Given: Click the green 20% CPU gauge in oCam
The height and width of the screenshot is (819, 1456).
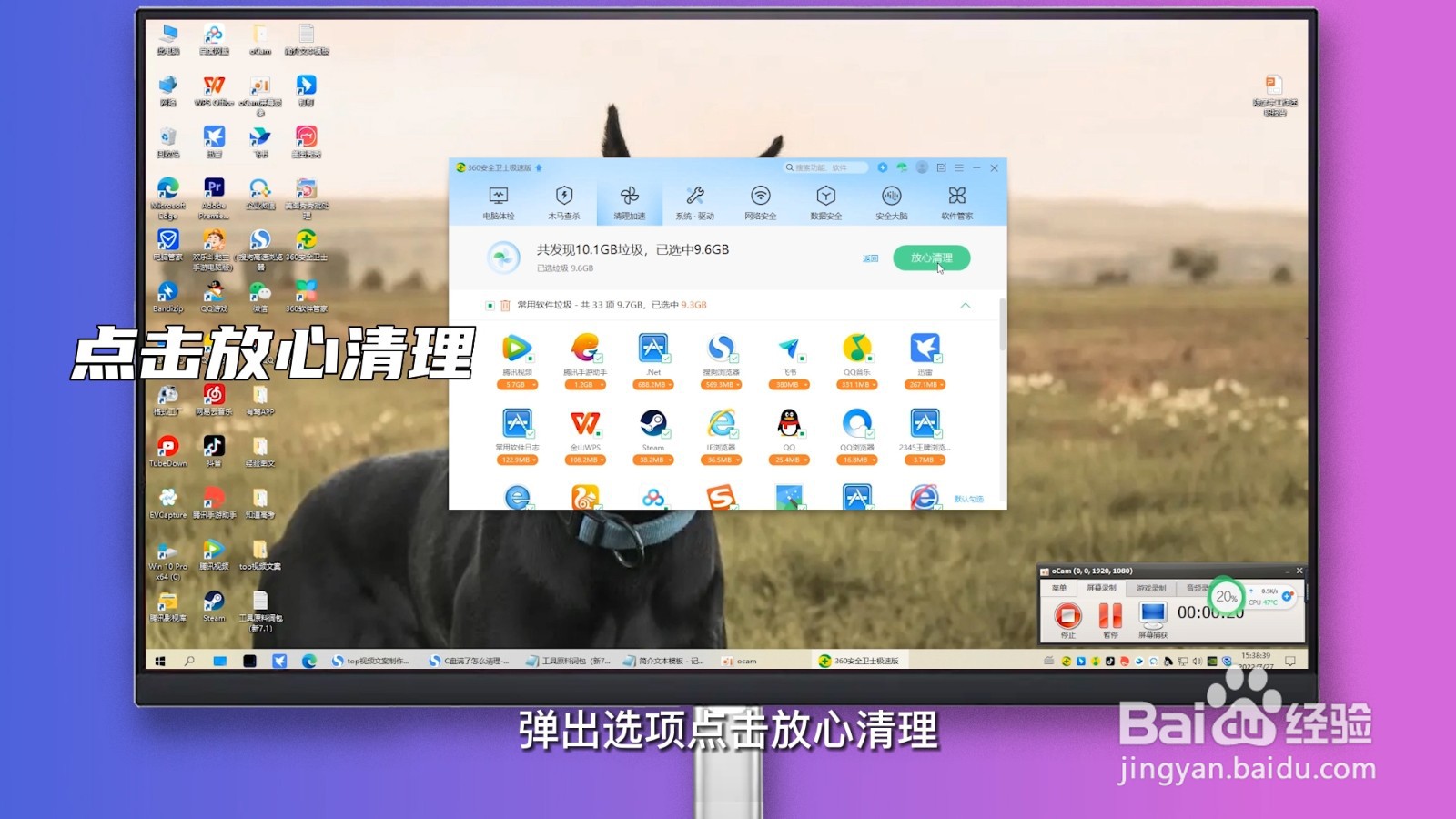Looking at the screenshot, I should click(x=1226, y=597).
